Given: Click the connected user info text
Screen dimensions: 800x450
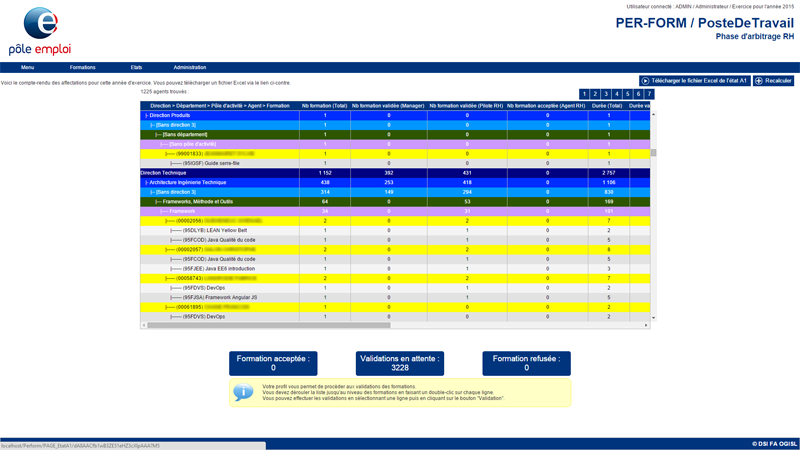Looking at the screenshot, I should click(x=710, y=7).
